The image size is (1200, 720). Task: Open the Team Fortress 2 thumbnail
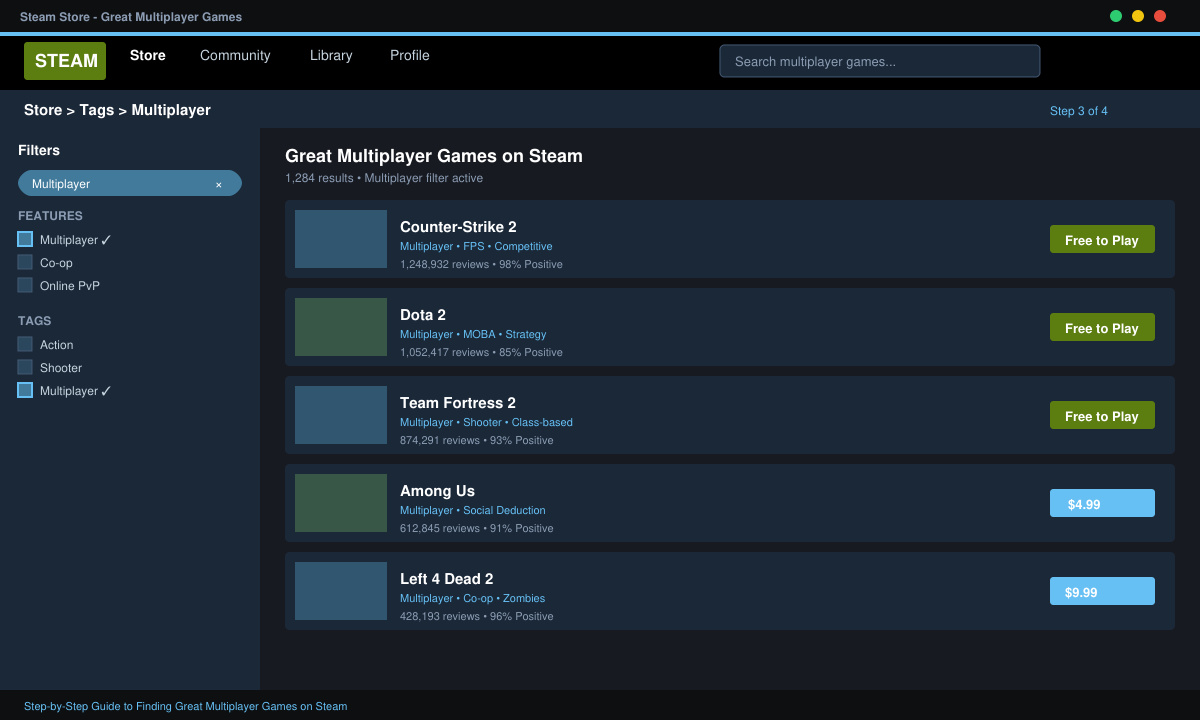[341, 415]
